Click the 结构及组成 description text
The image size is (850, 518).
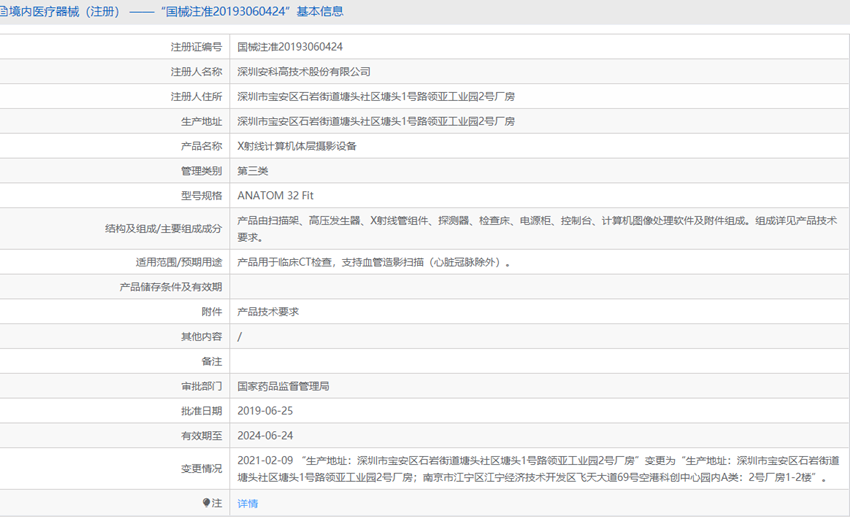click(537, 229)
